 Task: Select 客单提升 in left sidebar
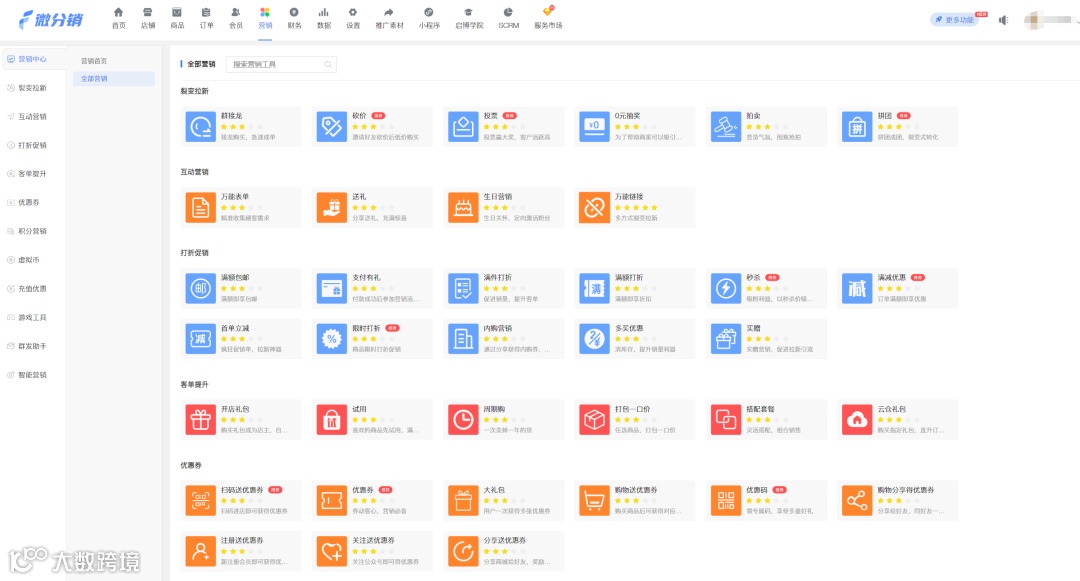[32, 174]
